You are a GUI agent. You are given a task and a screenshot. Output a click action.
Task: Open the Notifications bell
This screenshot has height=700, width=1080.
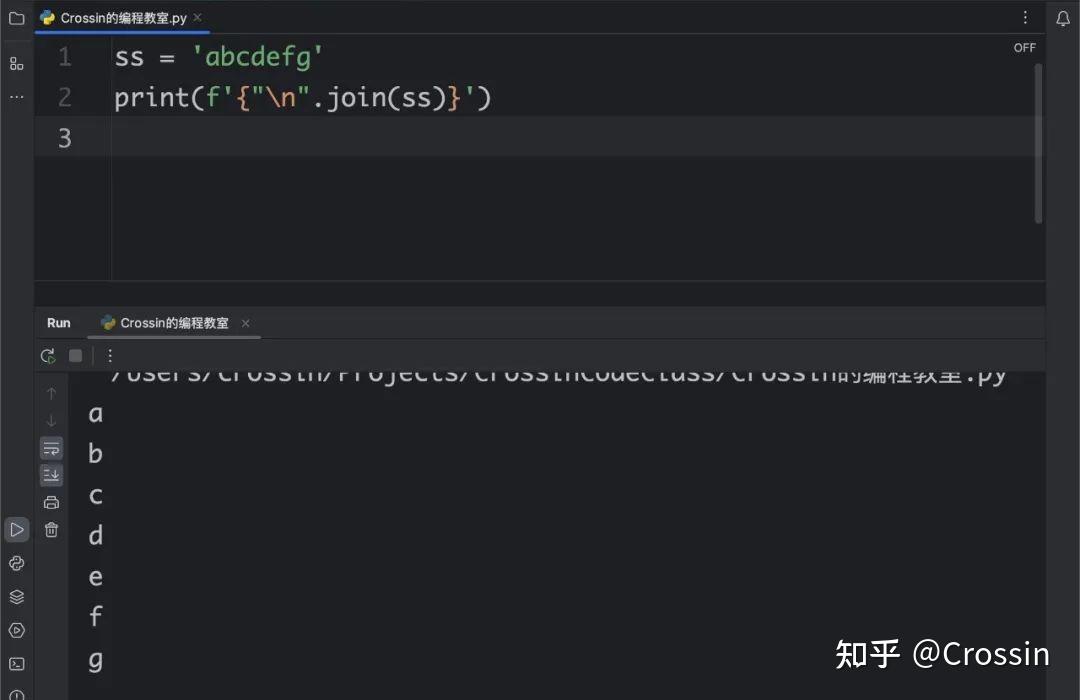(1063, 18)
